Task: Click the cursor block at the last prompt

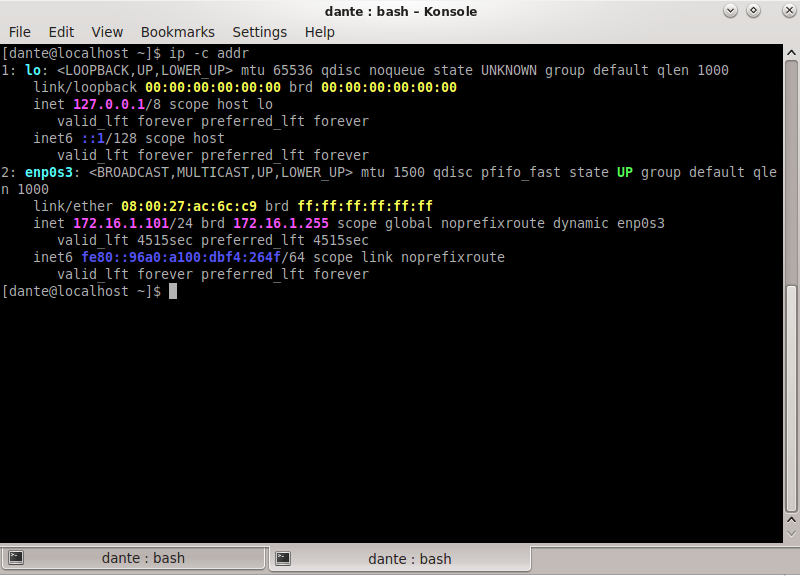Action: [173, 291]
